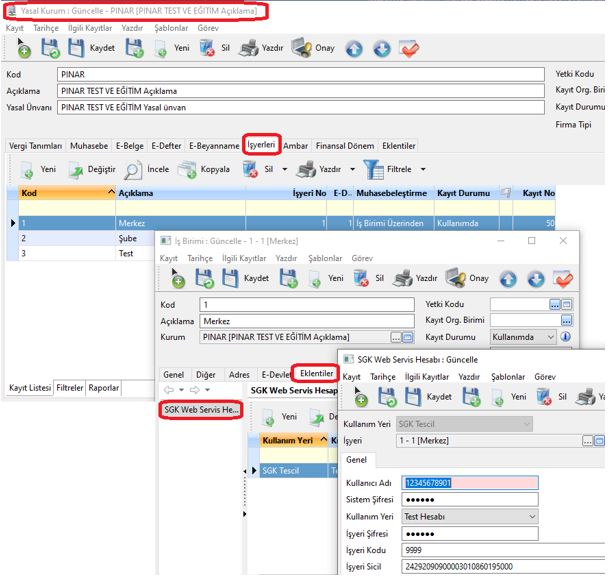
Task: Switch to the Ambar tab
Action: (295, 145)
